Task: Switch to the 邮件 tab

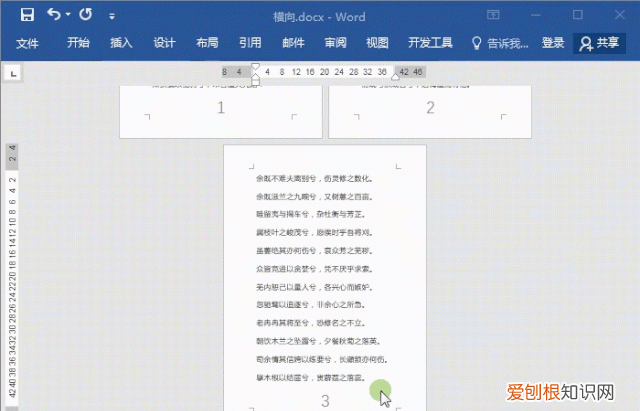Action: pos(293,43)
